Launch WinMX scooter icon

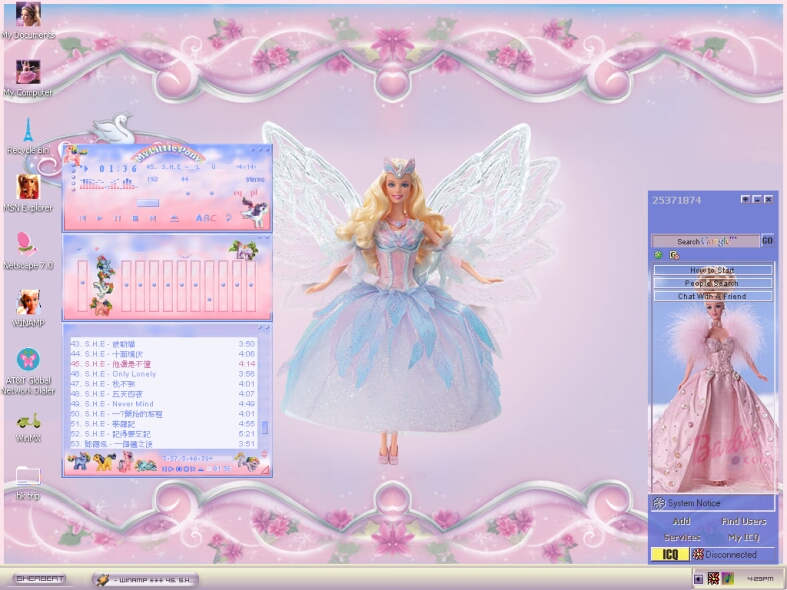[28, 427]
